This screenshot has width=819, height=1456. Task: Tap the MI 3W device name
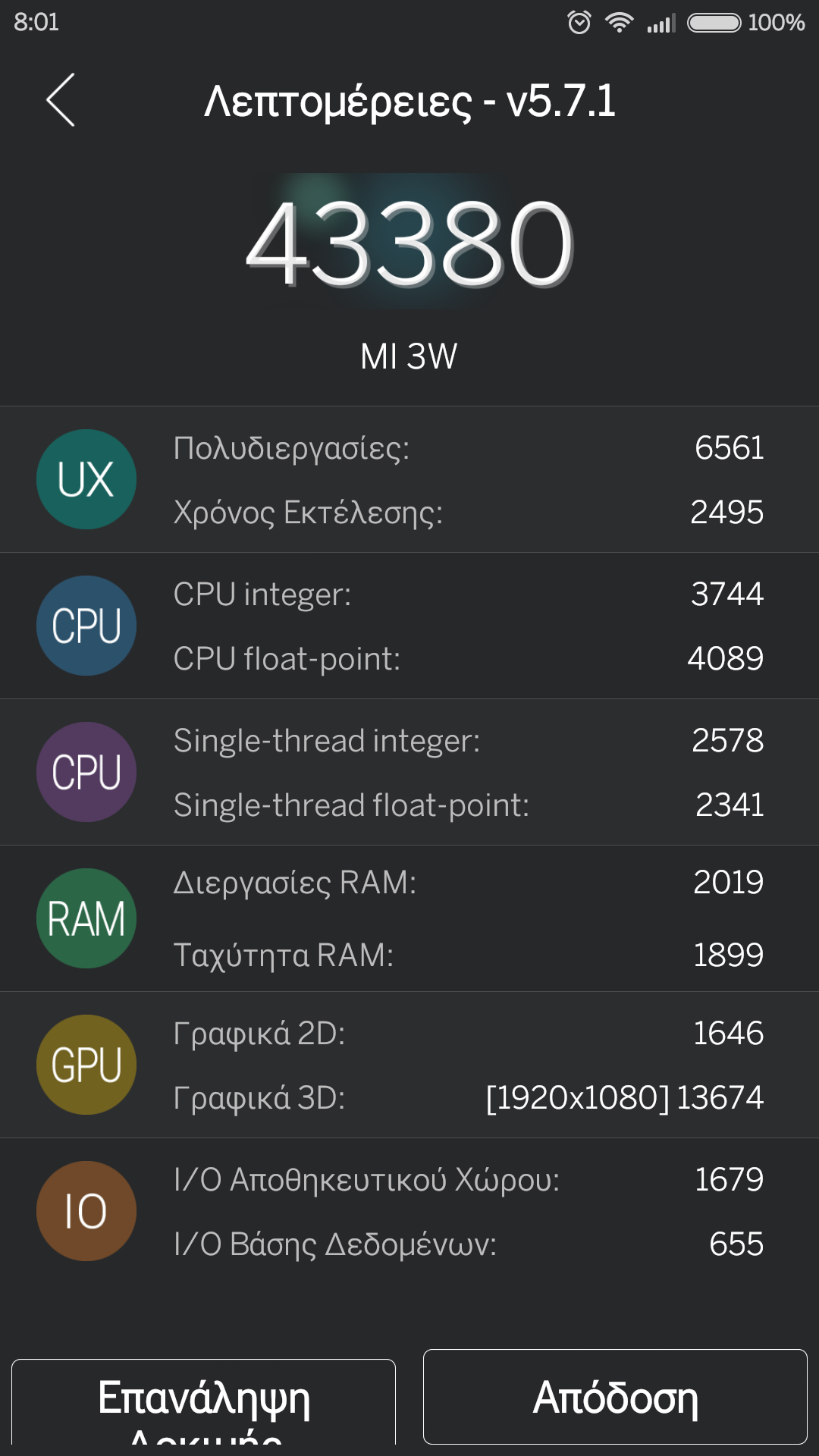(409, 356)
